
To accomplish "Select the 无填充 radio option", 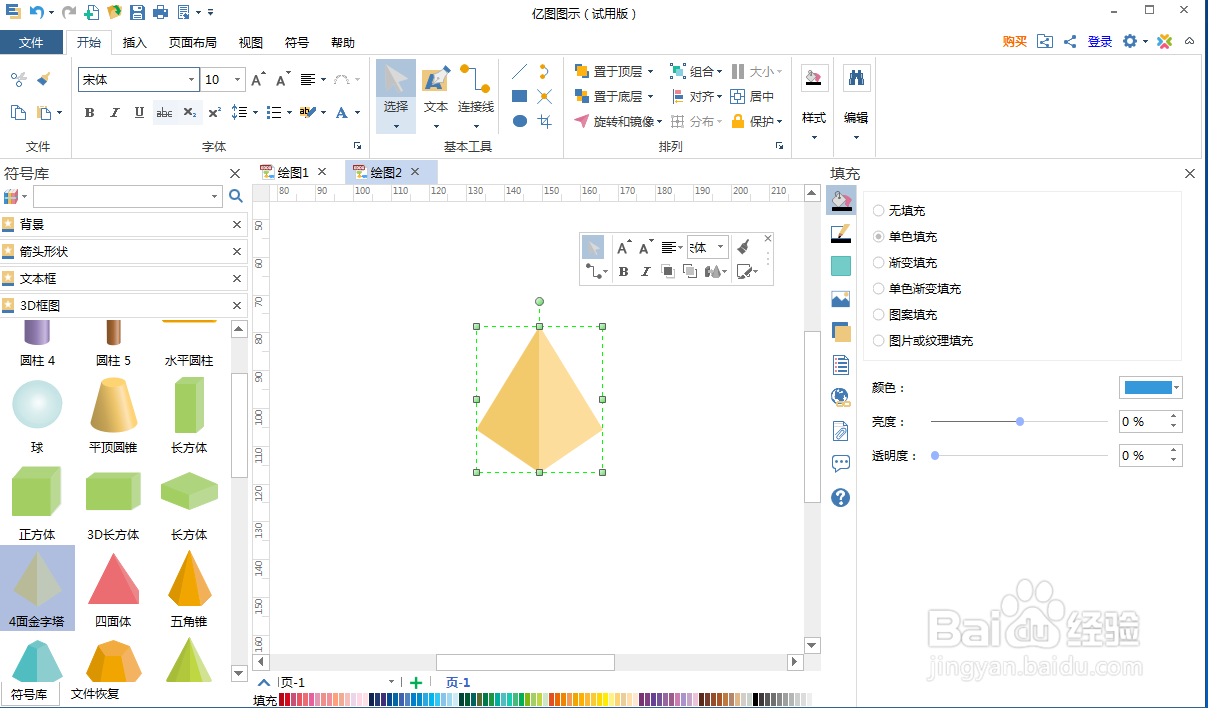I will coord(879,210).
